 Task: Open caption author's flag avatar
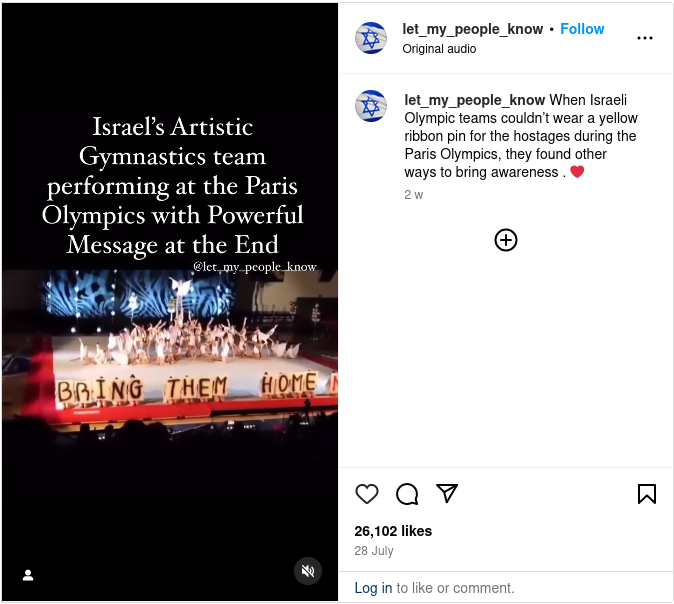[x=371, y=106]
